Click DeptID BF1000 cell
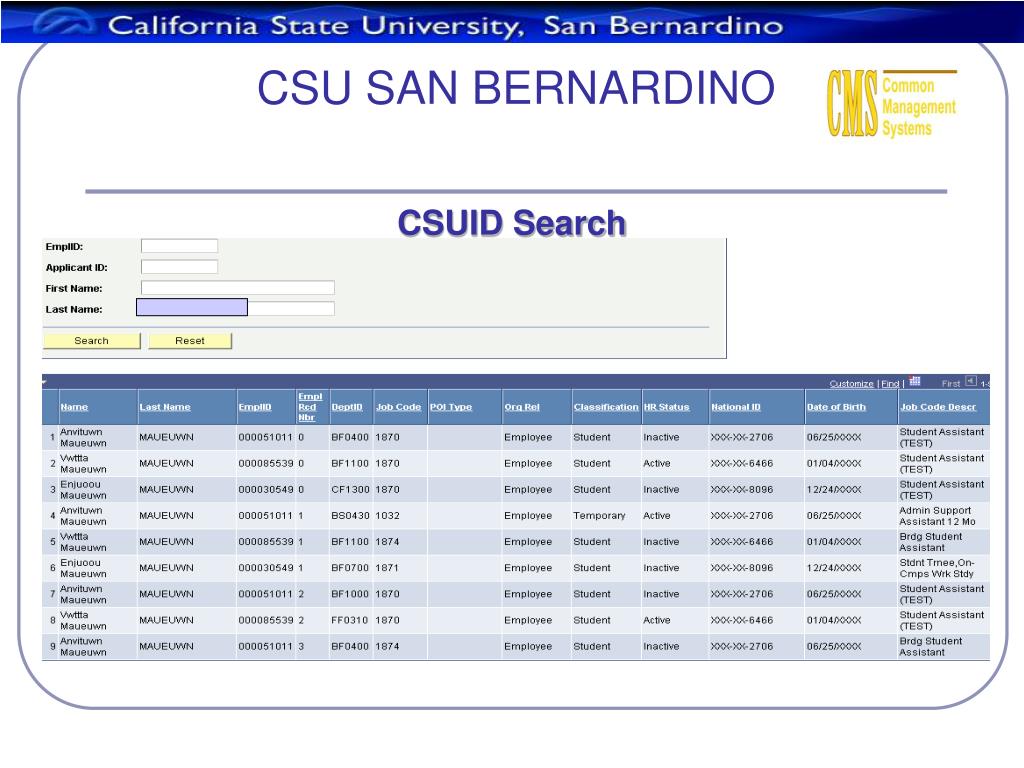1024x768 pixels. 350,594
